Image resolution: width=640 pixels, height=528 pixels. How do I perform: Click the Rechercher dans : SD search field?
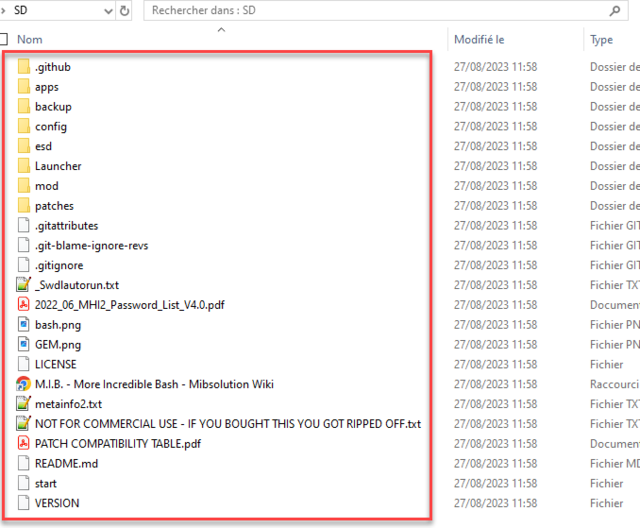385,10
